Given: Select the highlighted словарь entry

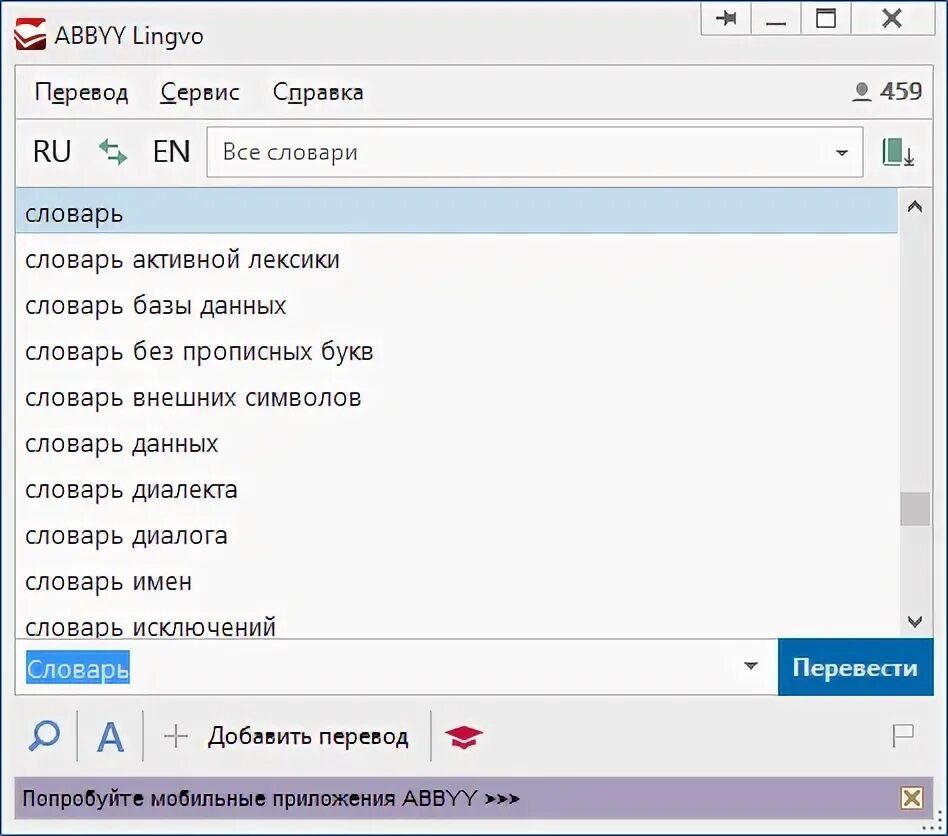Looking at the screenshot, I should coord(457,213).
